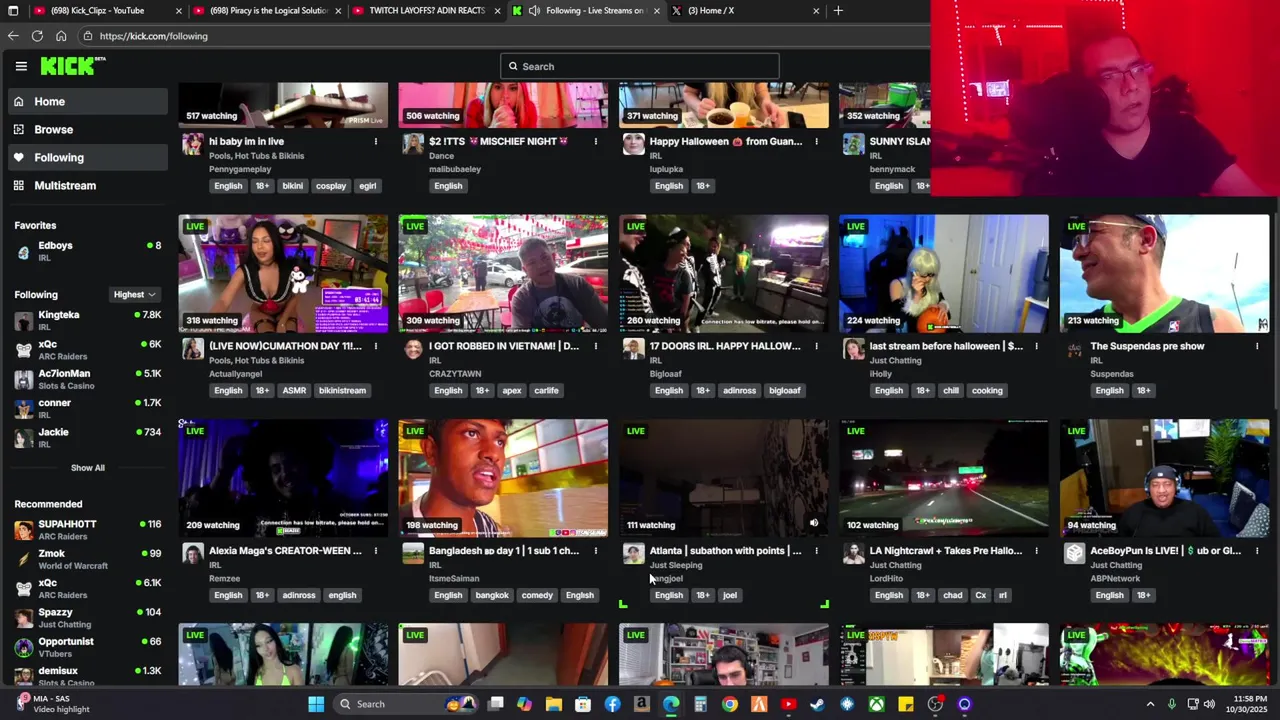Viewport: 1280px width, 720px height.
Task: Click Show All under Following list
Action: [87, 467]
